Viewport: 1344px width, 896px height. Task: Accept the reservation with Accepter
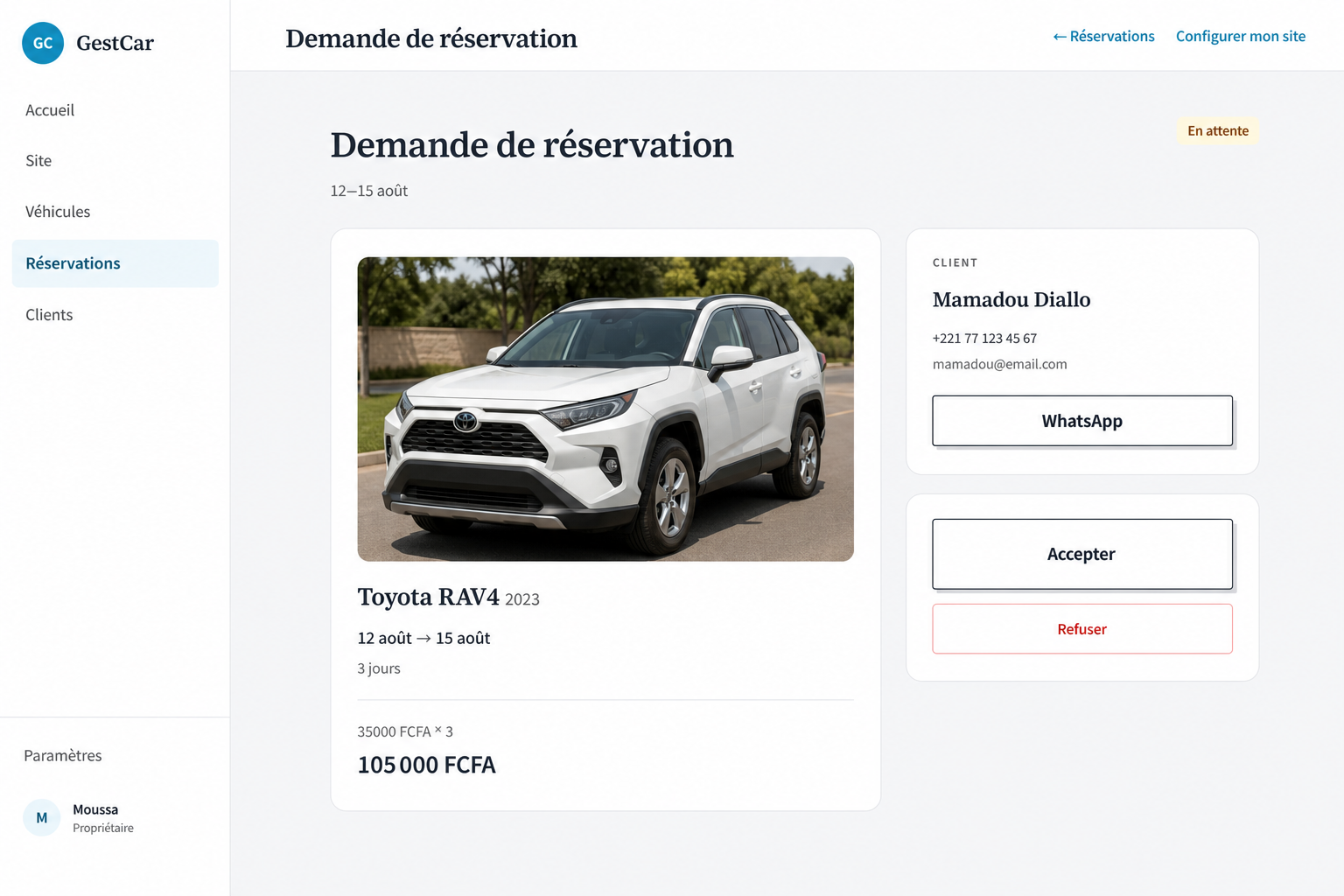(1082, 554)
